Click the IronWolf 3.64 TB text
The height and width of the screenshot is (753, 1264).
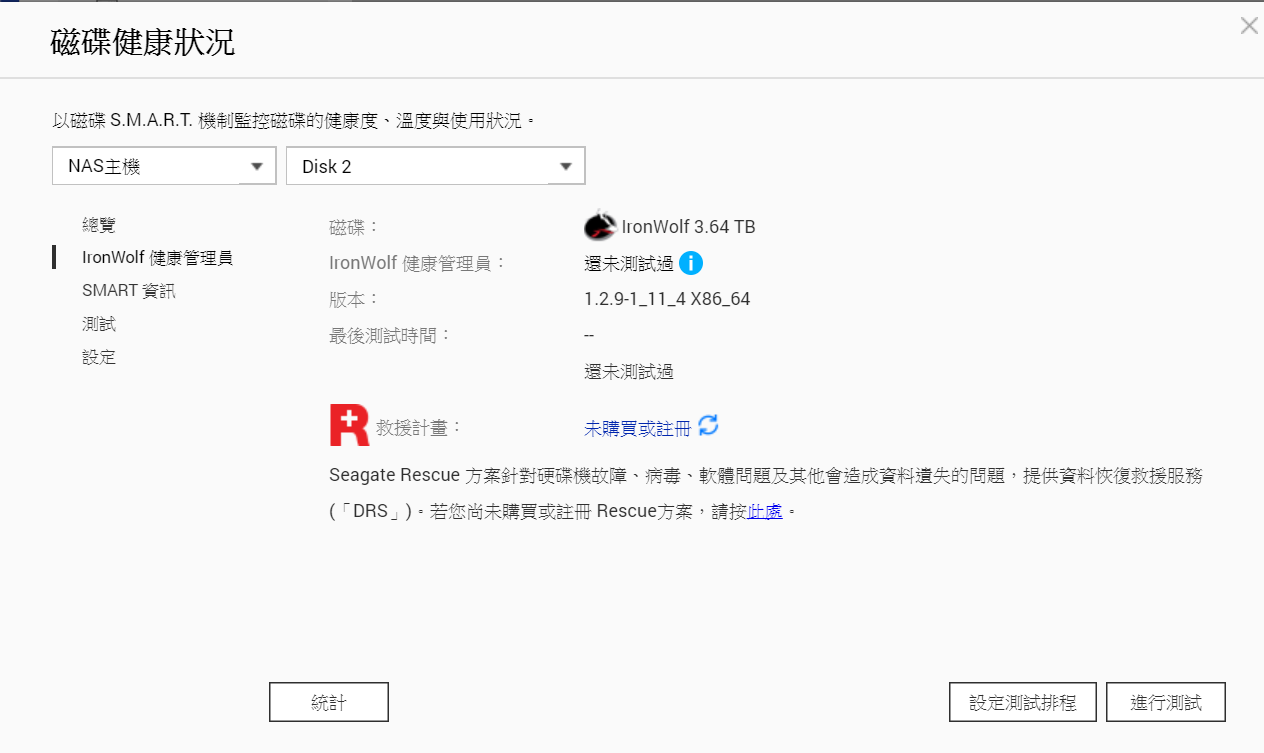tap(688, 227)
